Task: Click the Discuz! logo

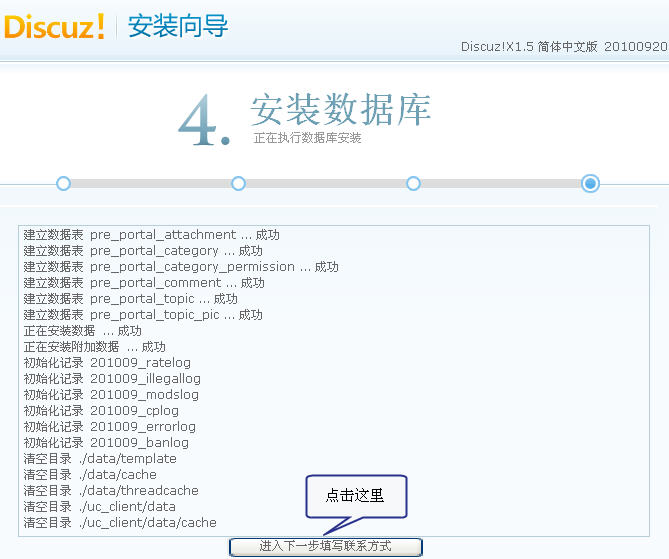Action: coord(54,26)
